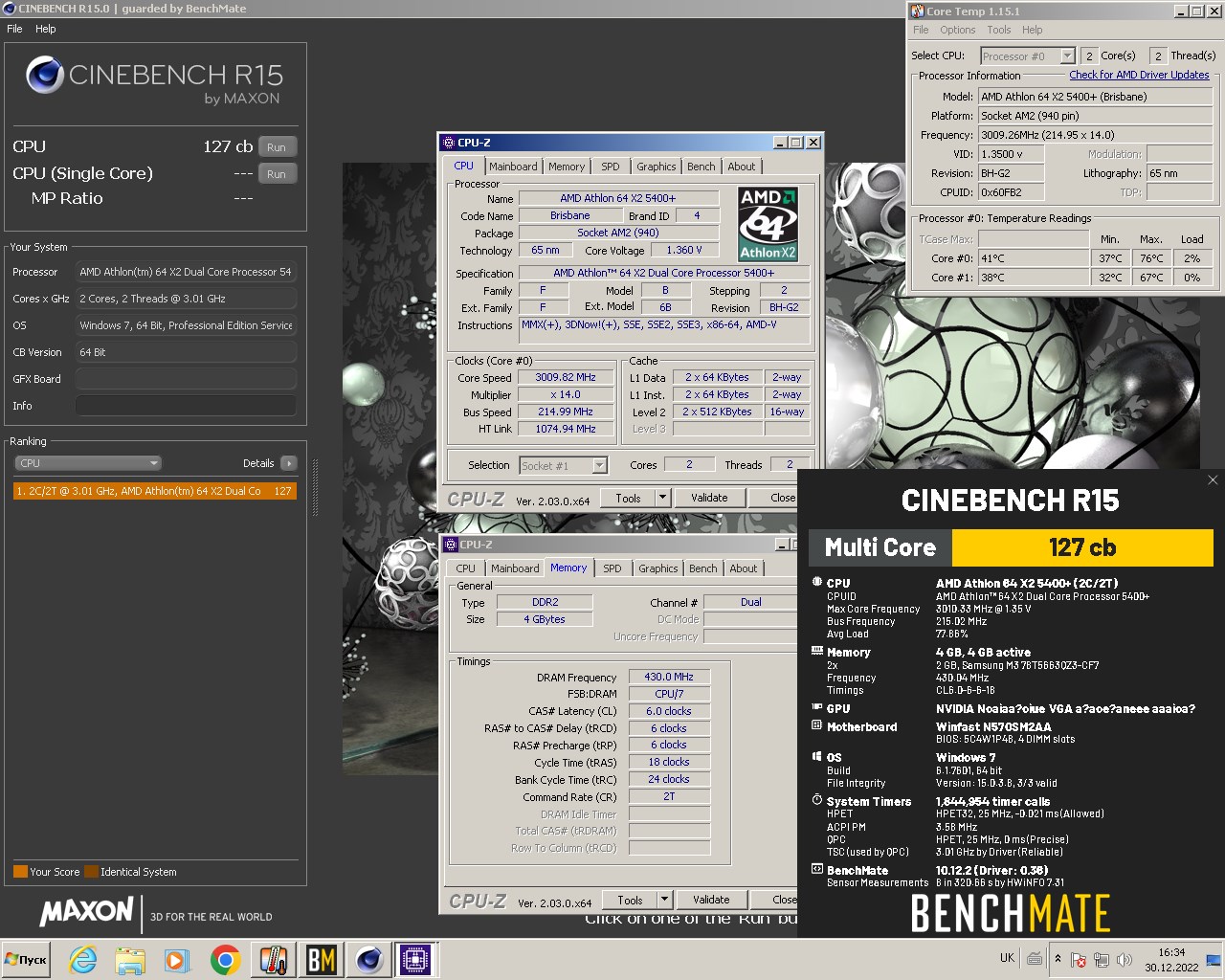This screenshot has width=1225, height=980.
Task: Switch to BenchMate via BM taskbar icon
Action: 321,959
